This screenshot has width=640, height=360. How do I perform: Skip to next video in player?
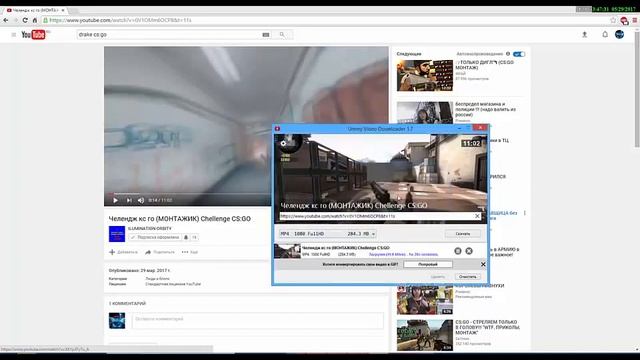tap(129, 200)
